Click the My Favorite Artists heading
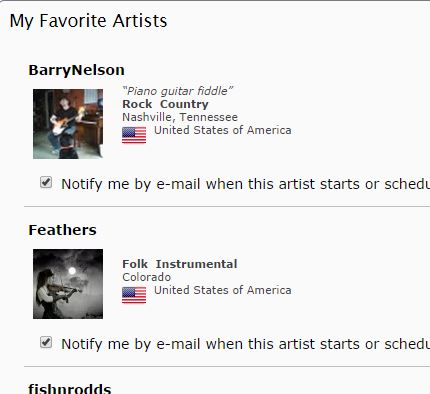This screenshot has width=430, height=394. 88,21
